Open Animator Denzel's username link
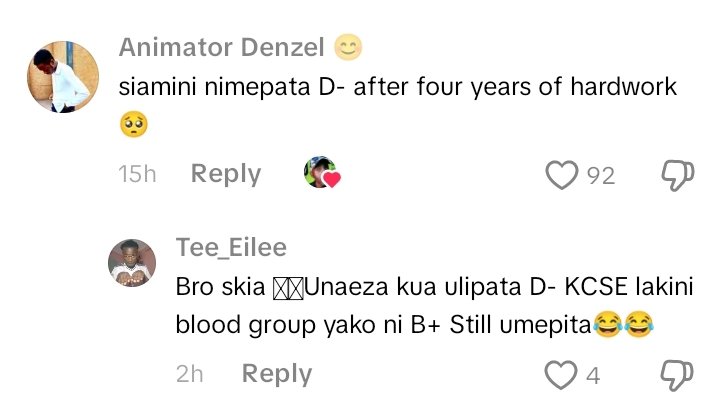720x400 pixels. (221, 47)
